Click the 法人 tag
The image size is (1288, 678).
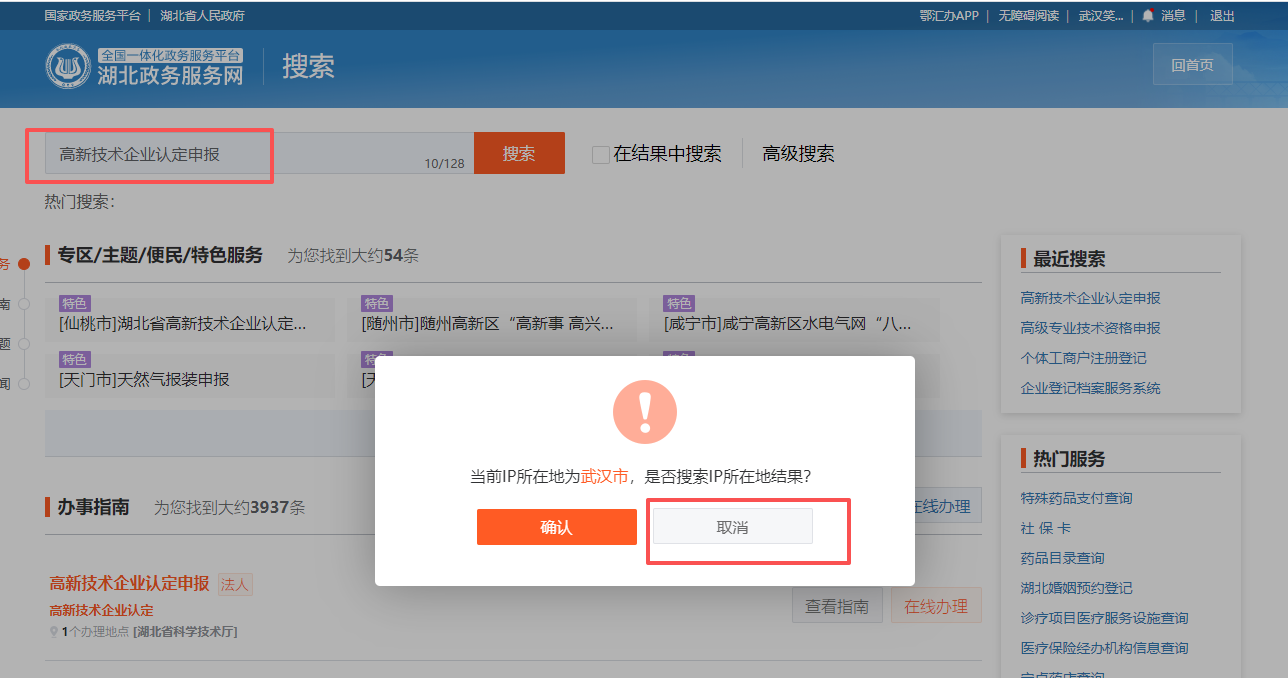235,584
